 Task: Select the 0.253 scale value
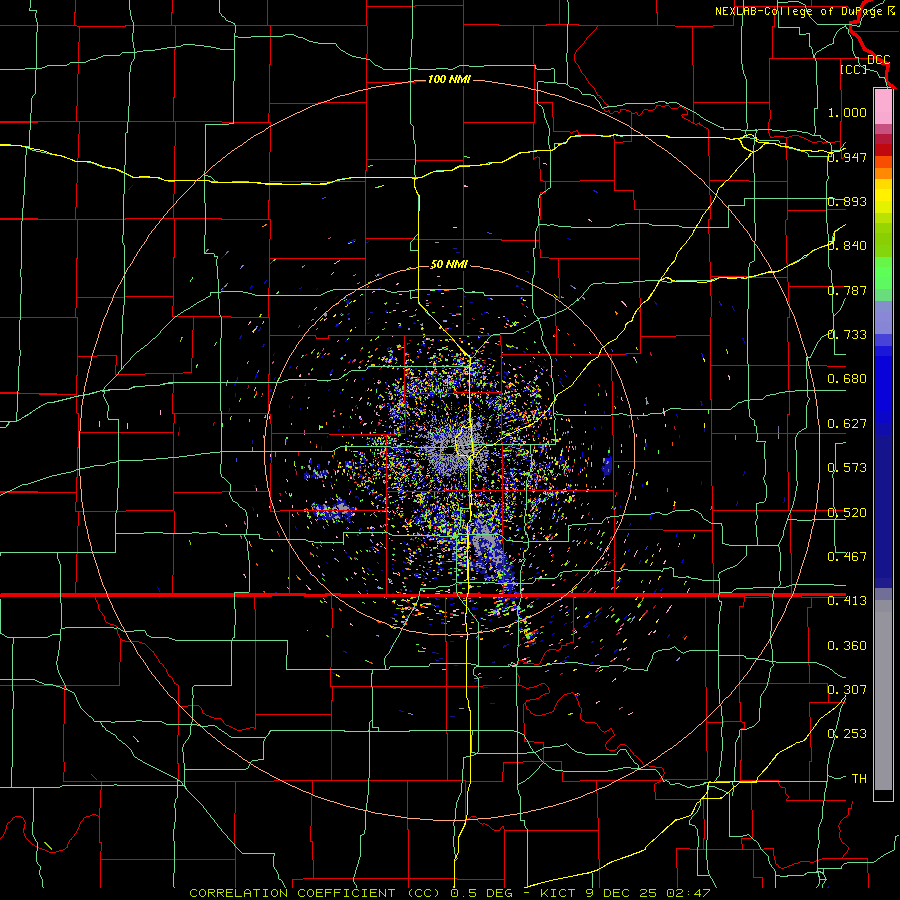pos(847,734)
